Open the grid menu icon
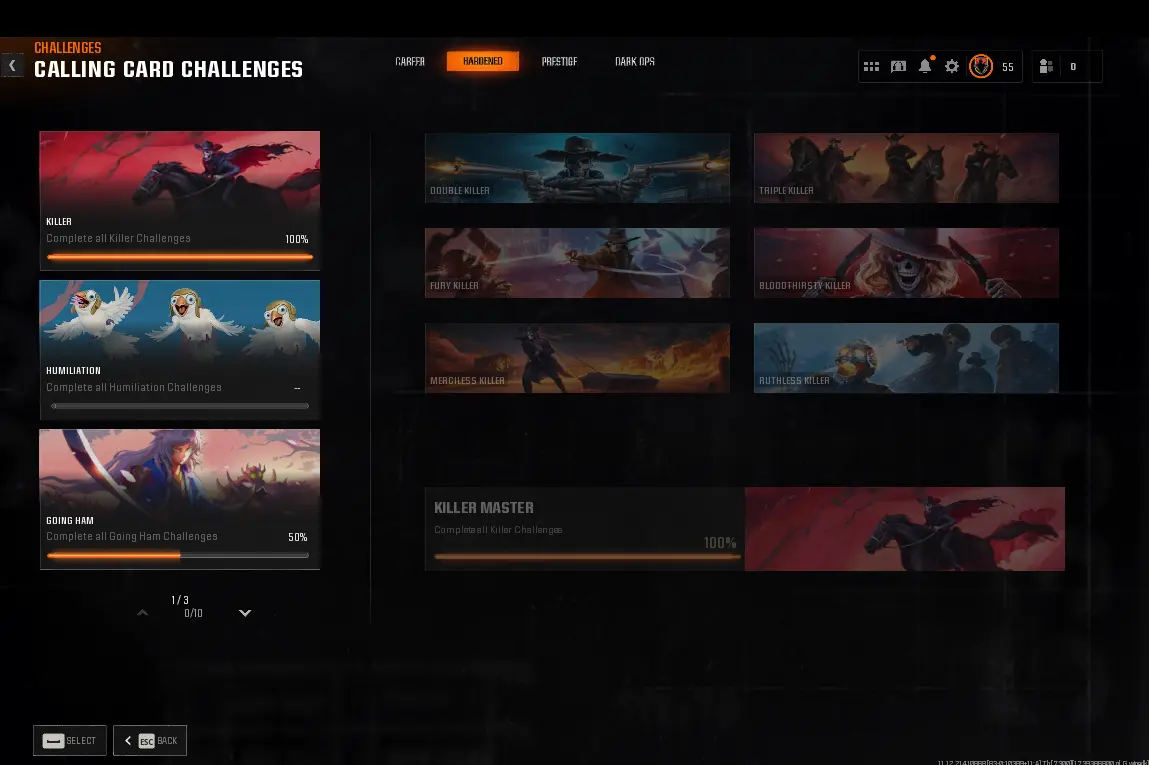Viewport: 1149px width, 765px height. tap(871, 67)
